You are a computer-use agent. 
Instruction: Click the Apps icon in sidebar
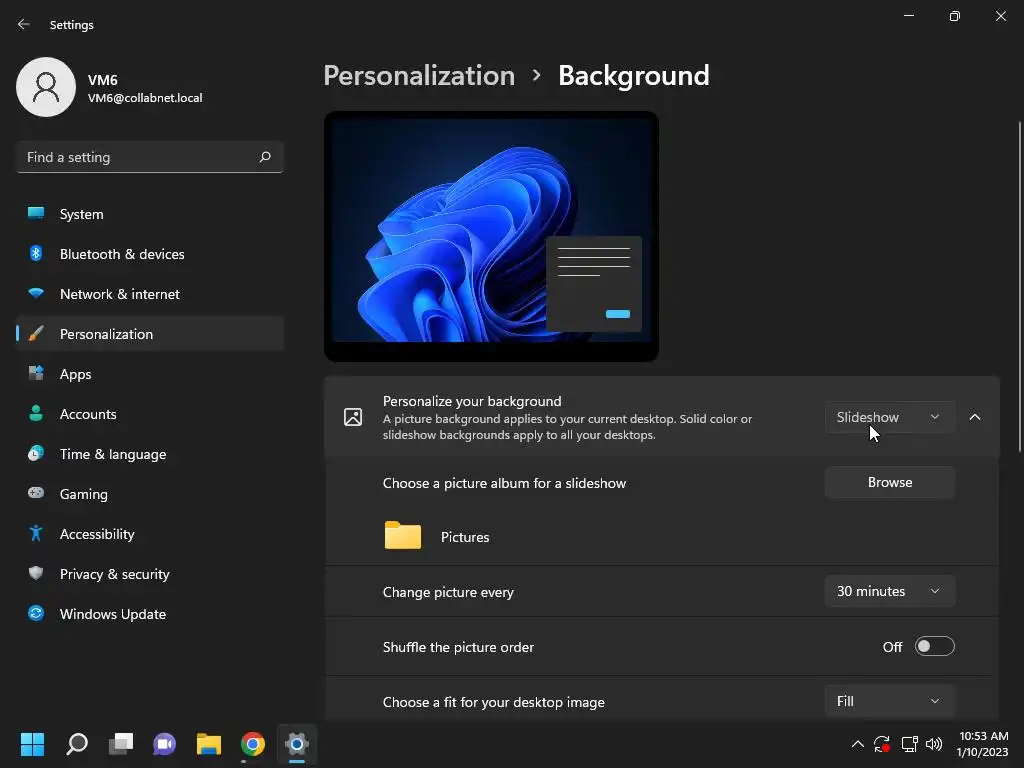pos(36,374)
